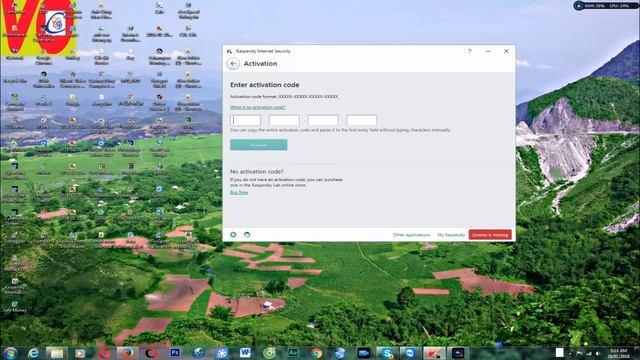The image size is (640, 360).
Task: Open Skype from the taskbar
Action: point(386,353)
